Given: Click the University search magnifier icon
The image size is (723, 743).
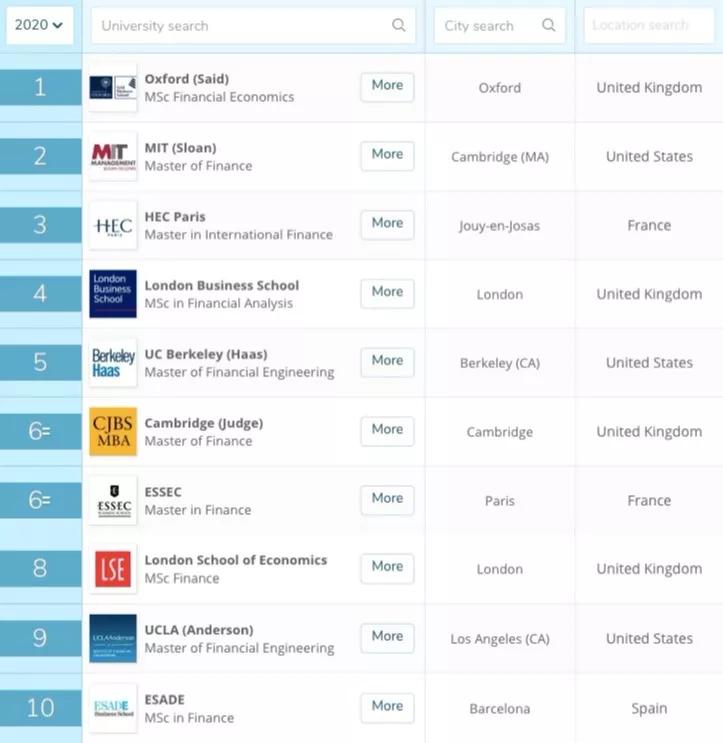Looking at the screenshot, I should [x=399, y=25].
